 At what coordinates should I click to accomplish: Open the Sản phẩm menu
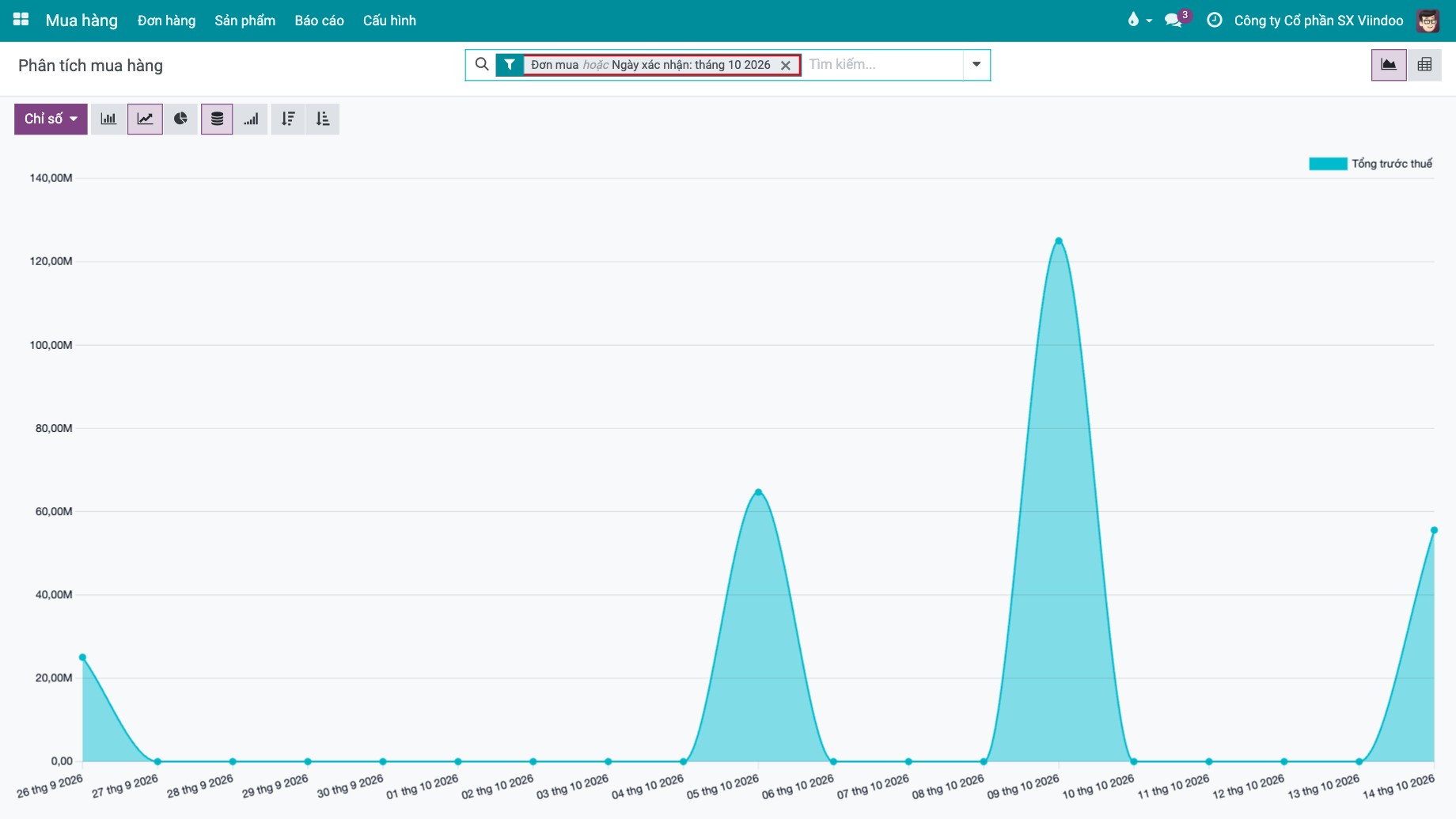(x=245, y=21)
